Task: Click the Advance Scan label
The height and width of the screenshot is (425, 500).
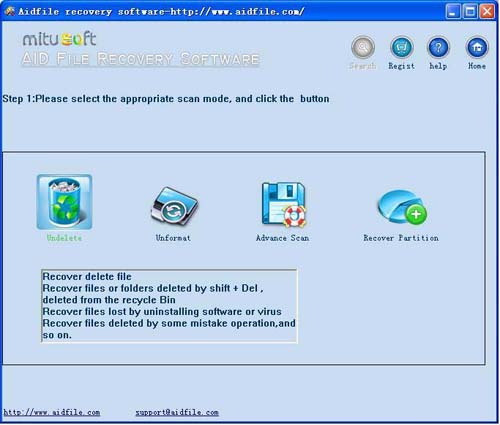Action: coord(283,238)
